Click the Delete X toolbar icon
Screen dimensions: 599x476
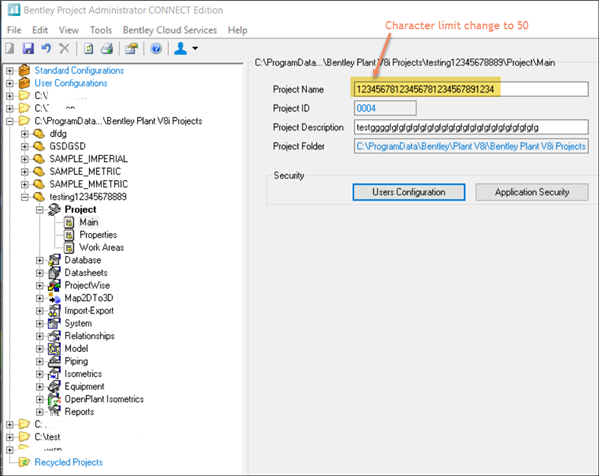(65, 49)
